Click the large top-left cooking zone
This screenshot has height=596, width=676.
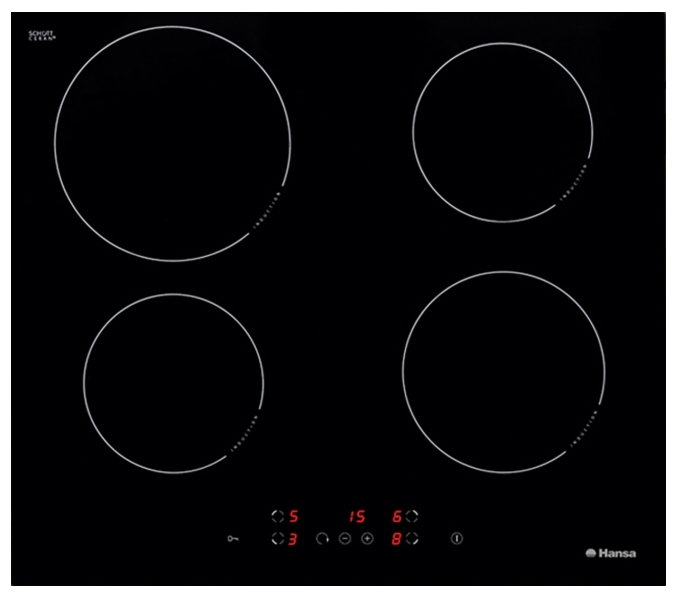tap(172, 144)
